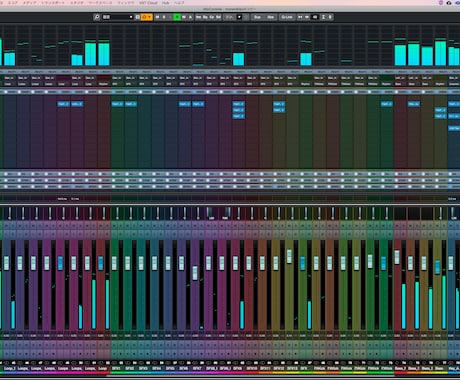Open input routing on the SFX10 channel
The image size is (460, 380).
pyautogui.click(x=251, y=78)
